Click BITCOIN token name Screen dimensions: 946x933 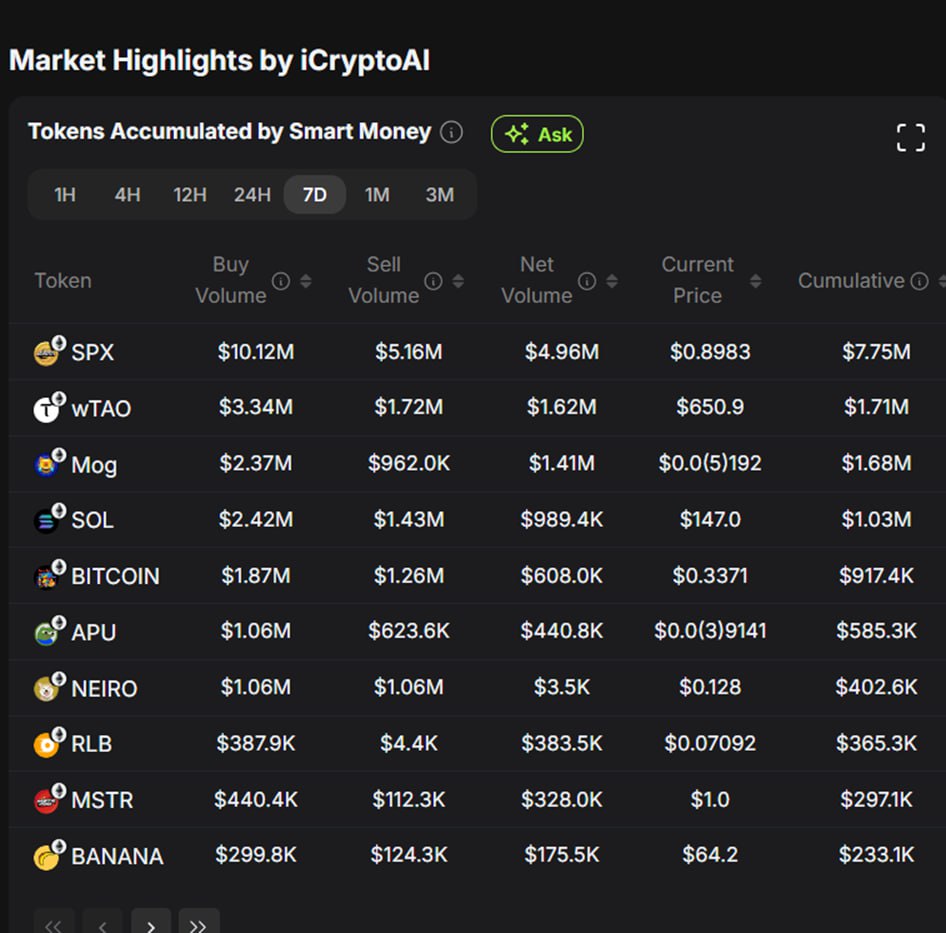point(115,576)
